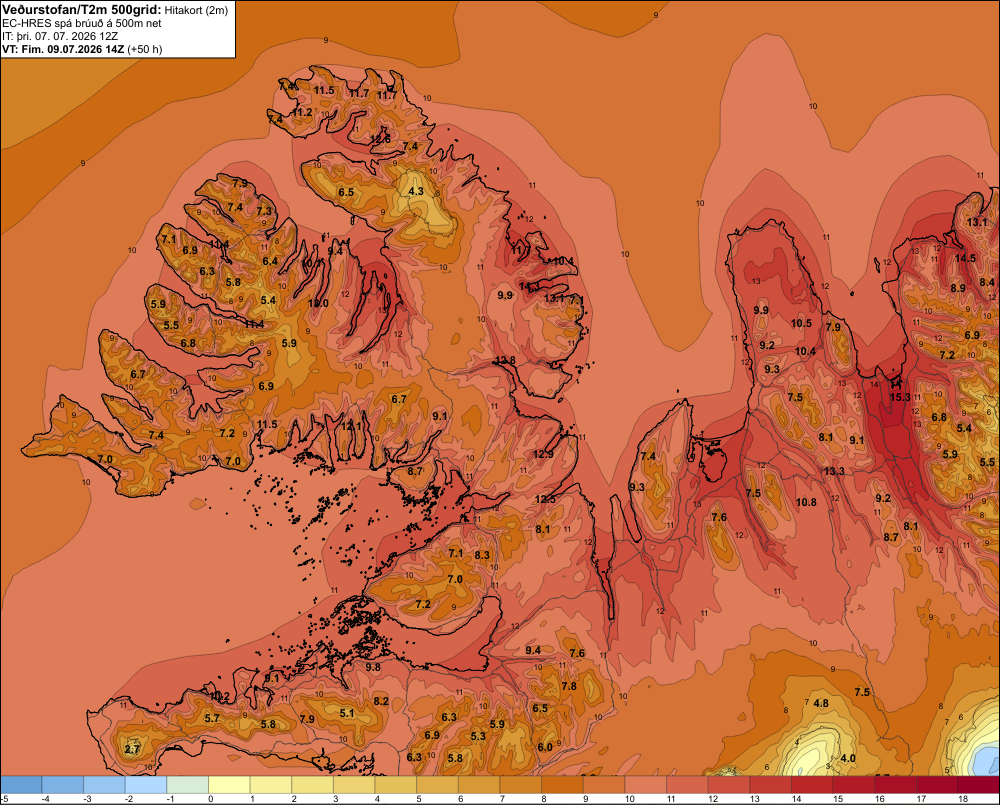Click the red legend swatch between 14 and 15
The image size is (1000, 805).
click(812, 785)
